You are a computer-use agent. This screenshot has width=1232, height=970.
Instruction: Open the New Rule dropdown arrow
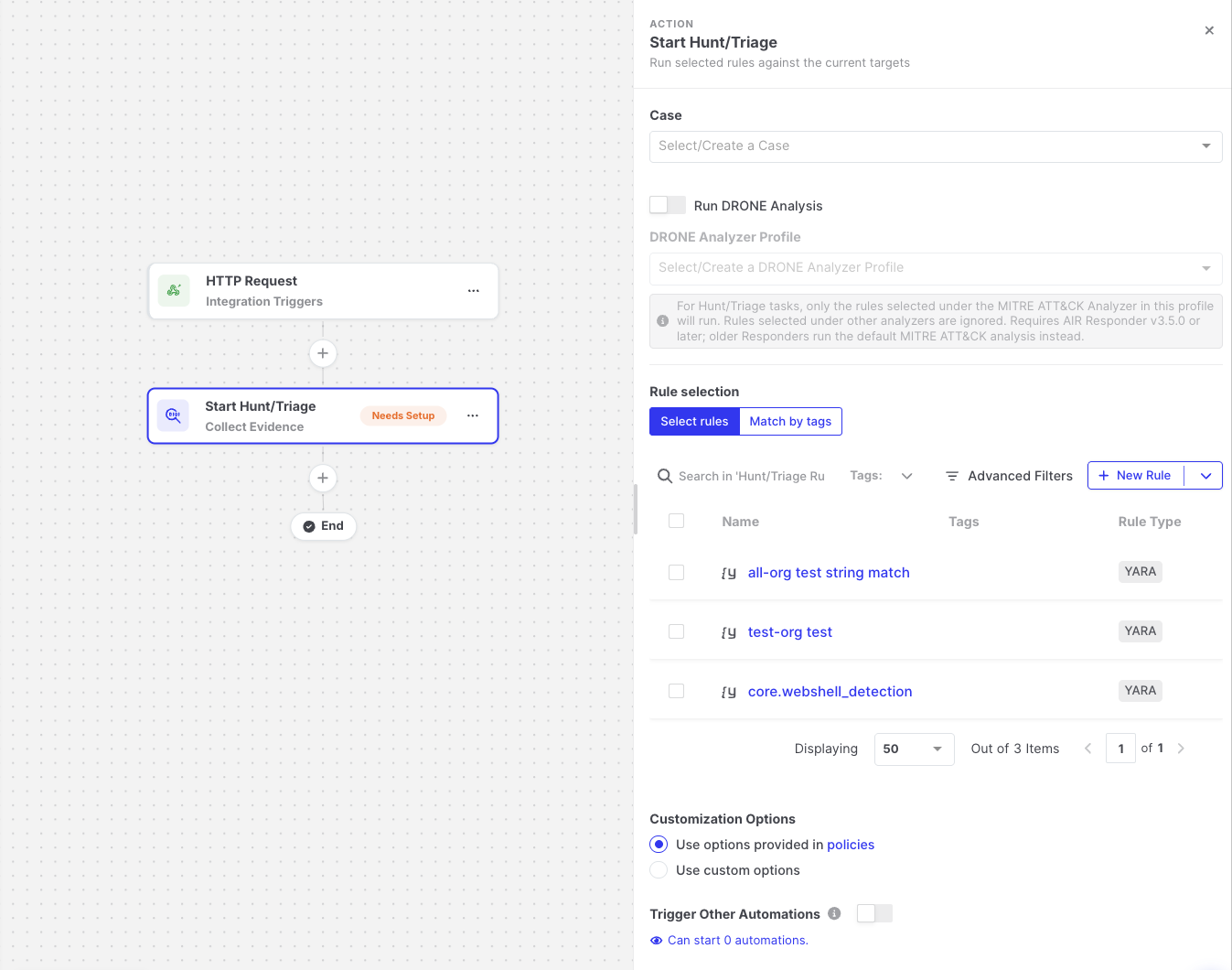(1205, 476)
